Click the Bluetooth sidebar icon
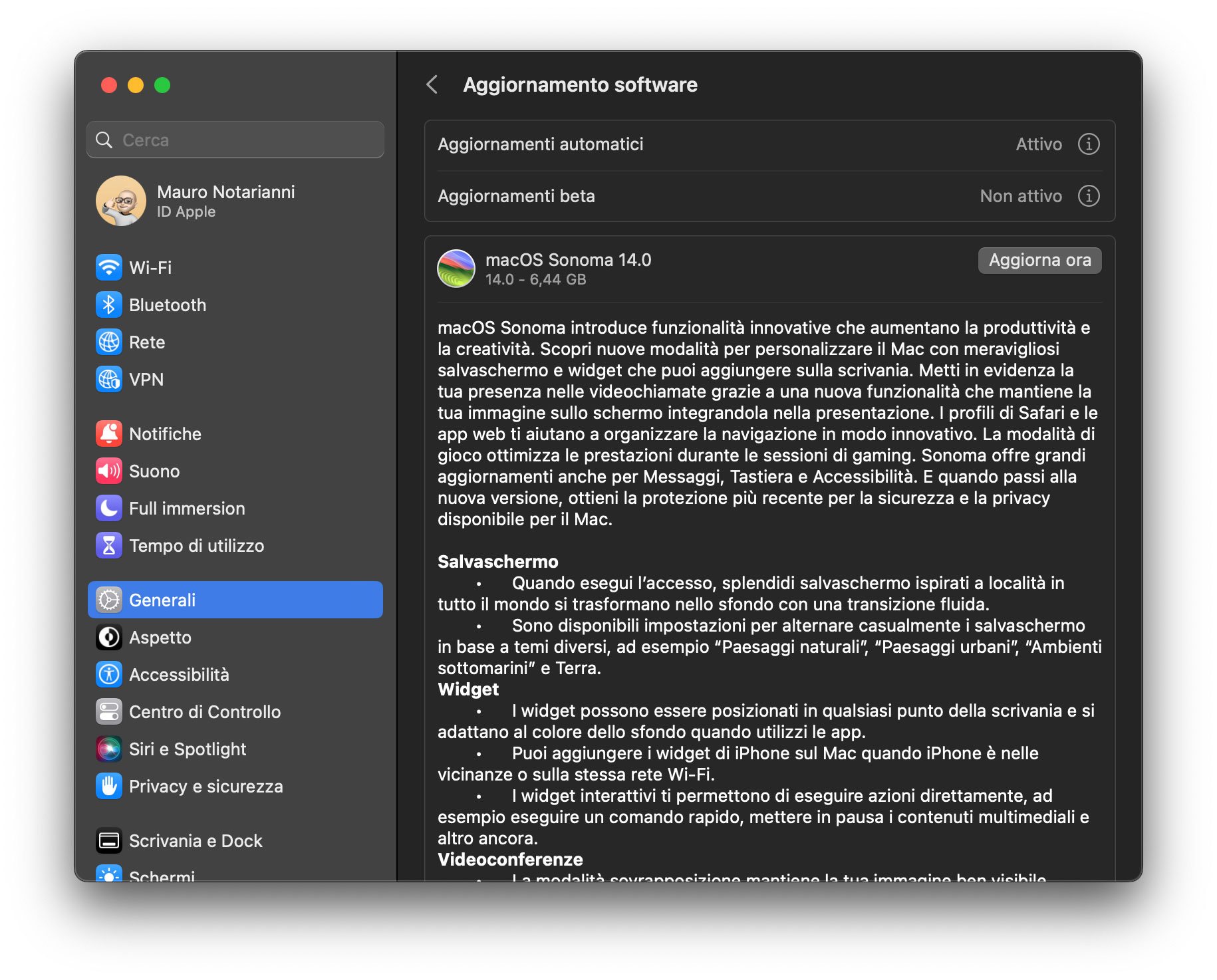 click(x=109, y=305)
